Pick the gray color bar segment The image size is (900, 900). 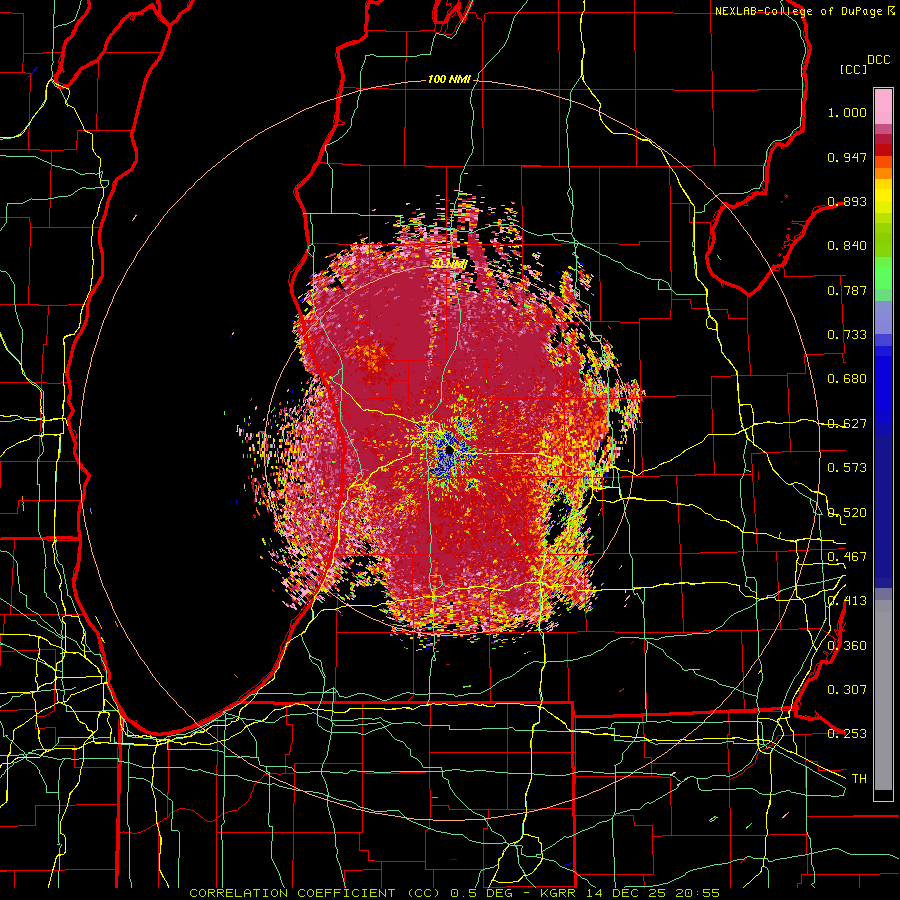(883, 695)
